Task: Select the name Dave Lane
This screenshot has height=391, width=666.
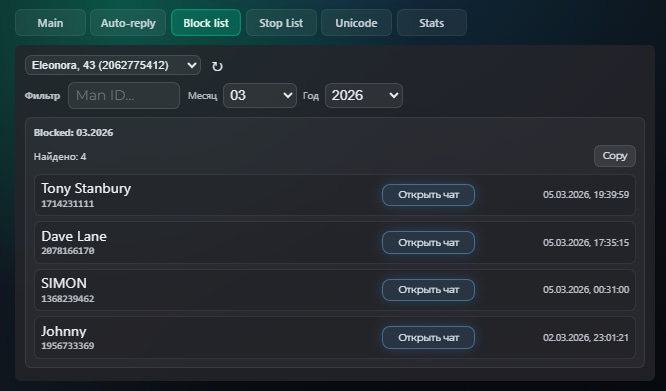Action: coord(74,236)
